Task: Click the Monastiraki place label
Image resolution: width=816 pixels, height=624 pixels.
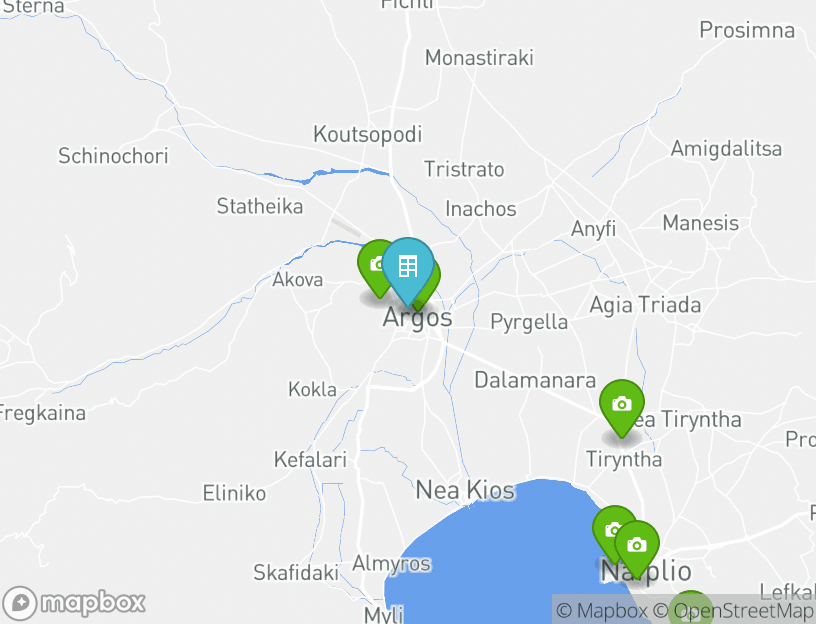Action: pos(479,58)
